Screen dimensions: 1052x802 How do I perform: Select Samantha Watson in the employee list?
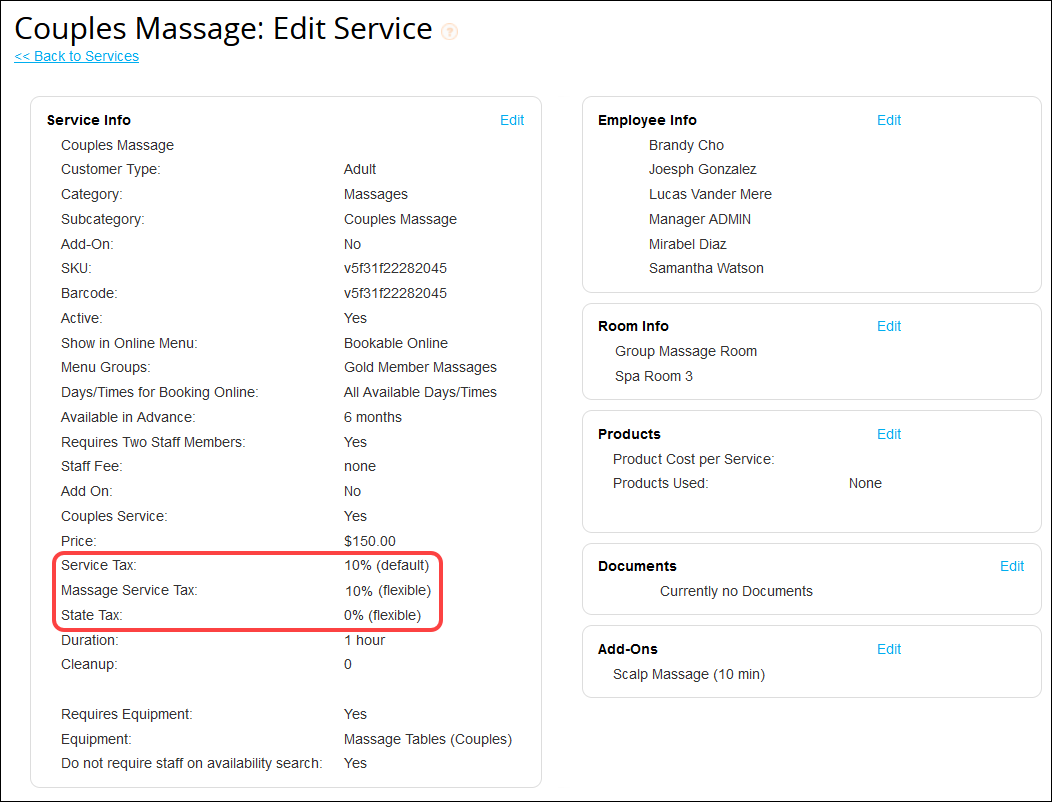(706, 268)
